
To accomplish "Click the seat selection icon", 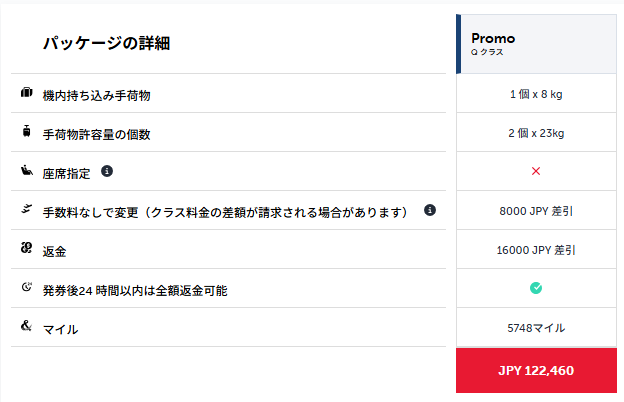I will point(27,170).
